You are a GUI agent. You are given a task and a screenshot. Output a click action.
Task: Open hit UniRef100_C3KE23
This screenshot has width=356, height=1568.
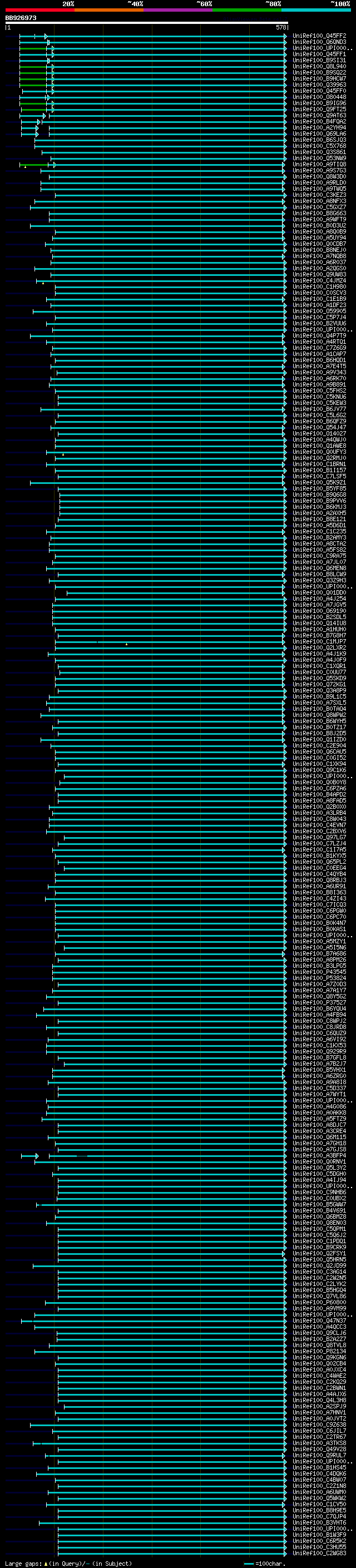[319, 195]
